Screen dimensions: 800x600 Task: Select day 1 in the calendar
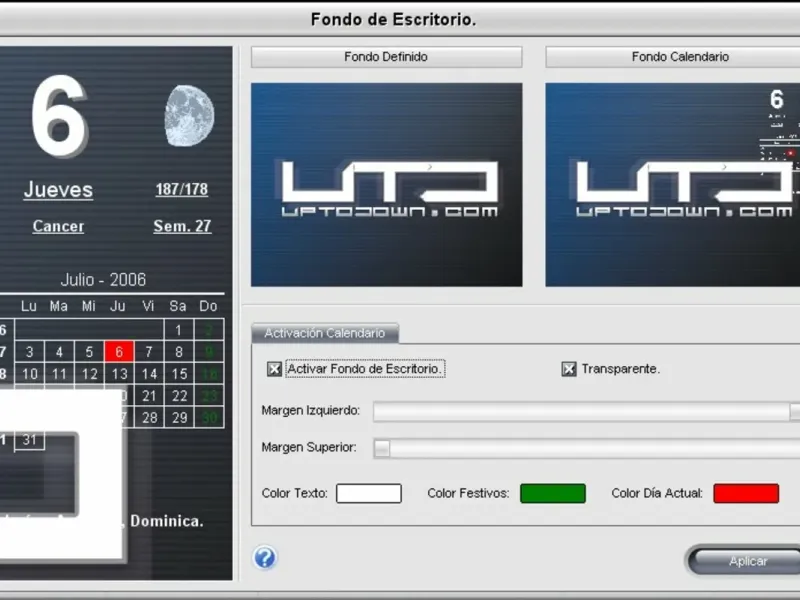point(179,330)
